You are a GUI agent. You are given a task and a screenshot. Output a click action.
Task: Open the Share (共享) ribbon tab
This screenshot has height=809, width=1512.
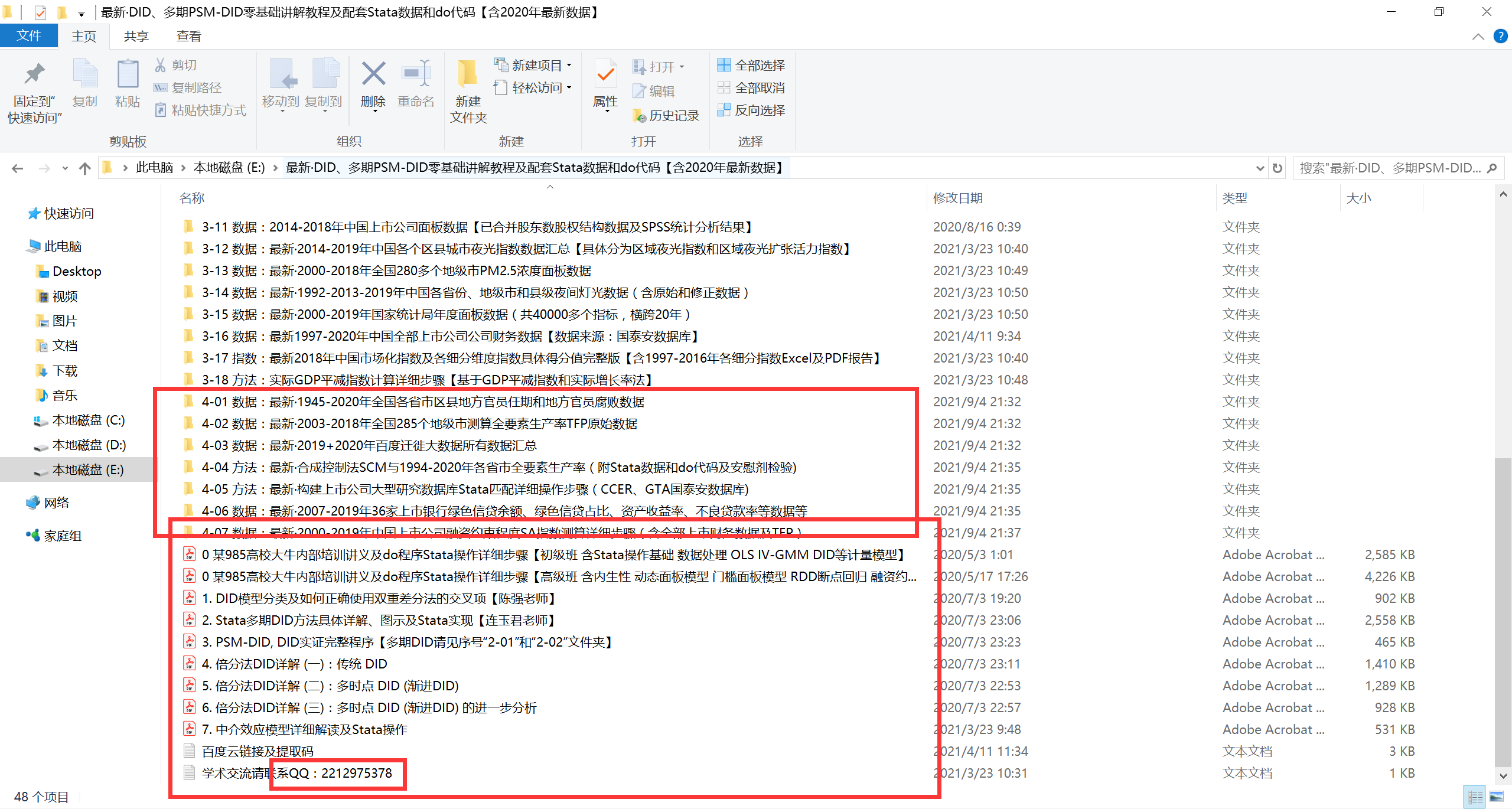(x=136, y=37)
